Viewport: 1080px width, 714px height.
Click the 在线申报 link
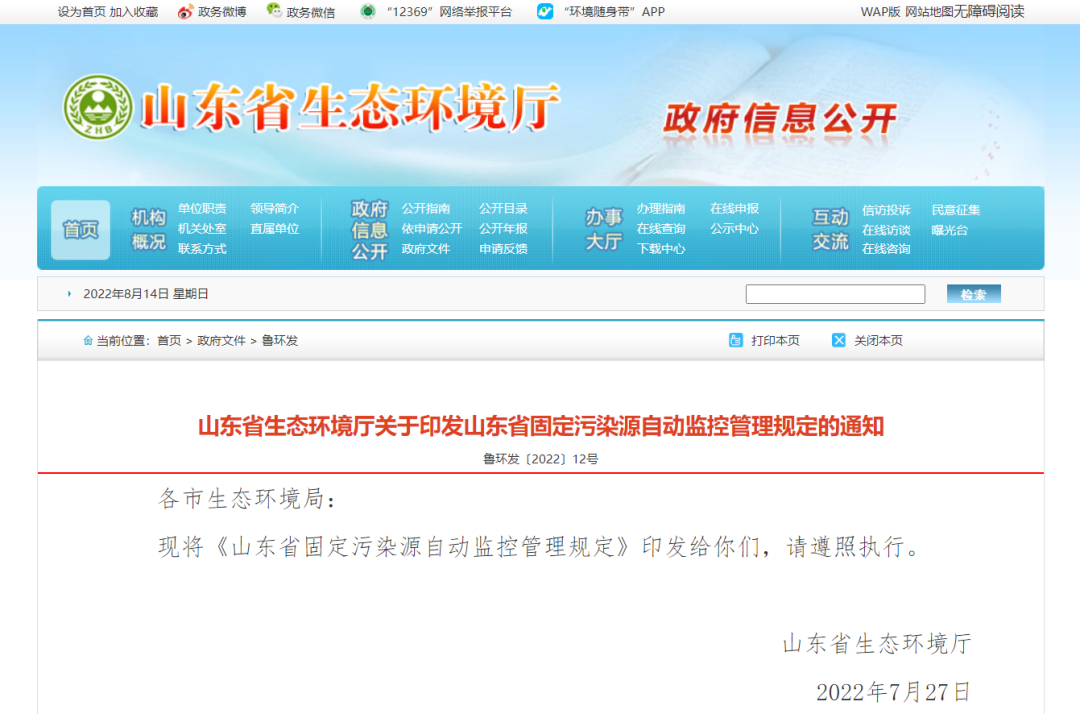pyautogui.click(x=736, y=209)
